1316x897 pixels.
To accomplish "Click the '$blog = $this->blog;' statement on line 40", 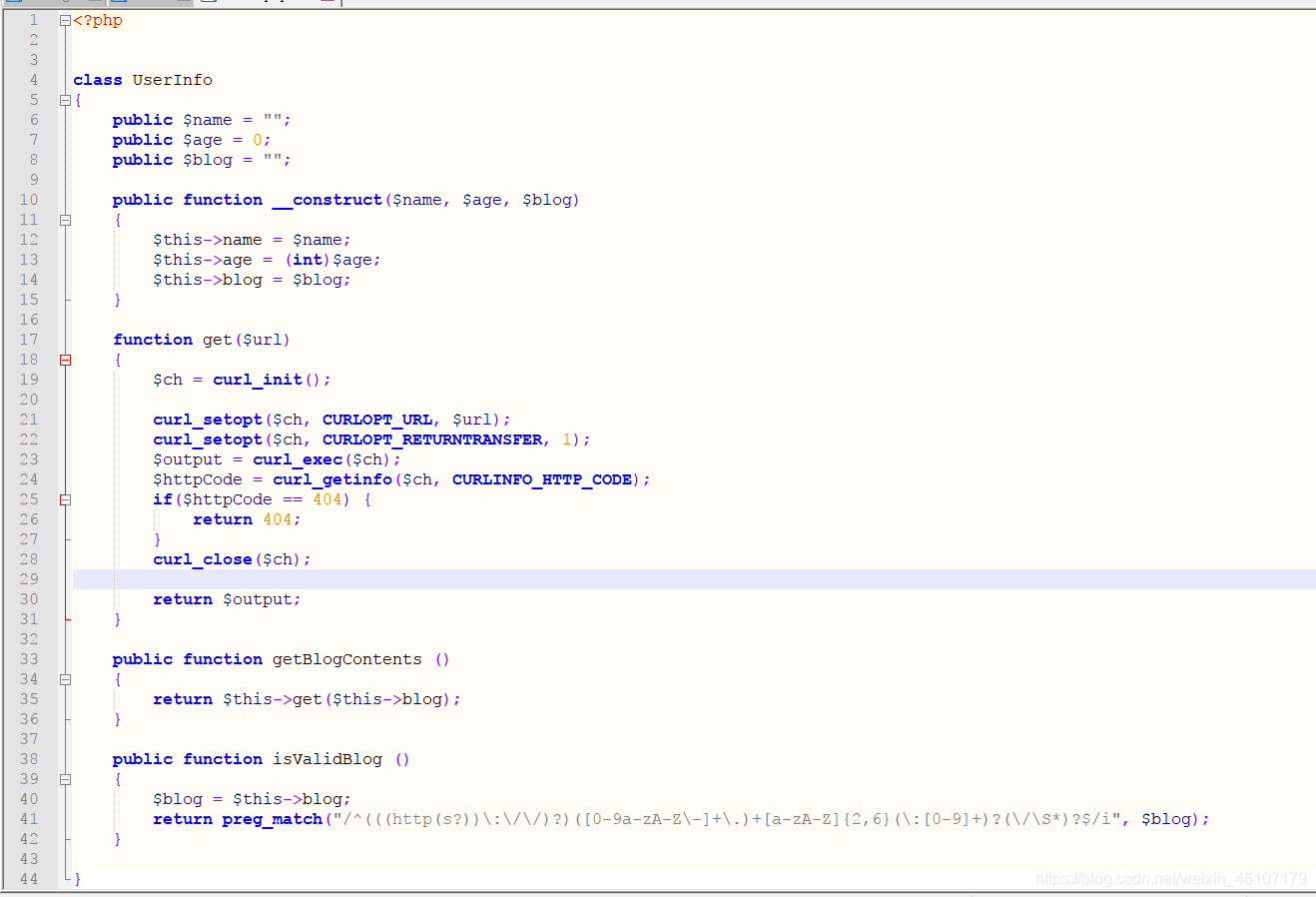I will (x=252, y=799).
